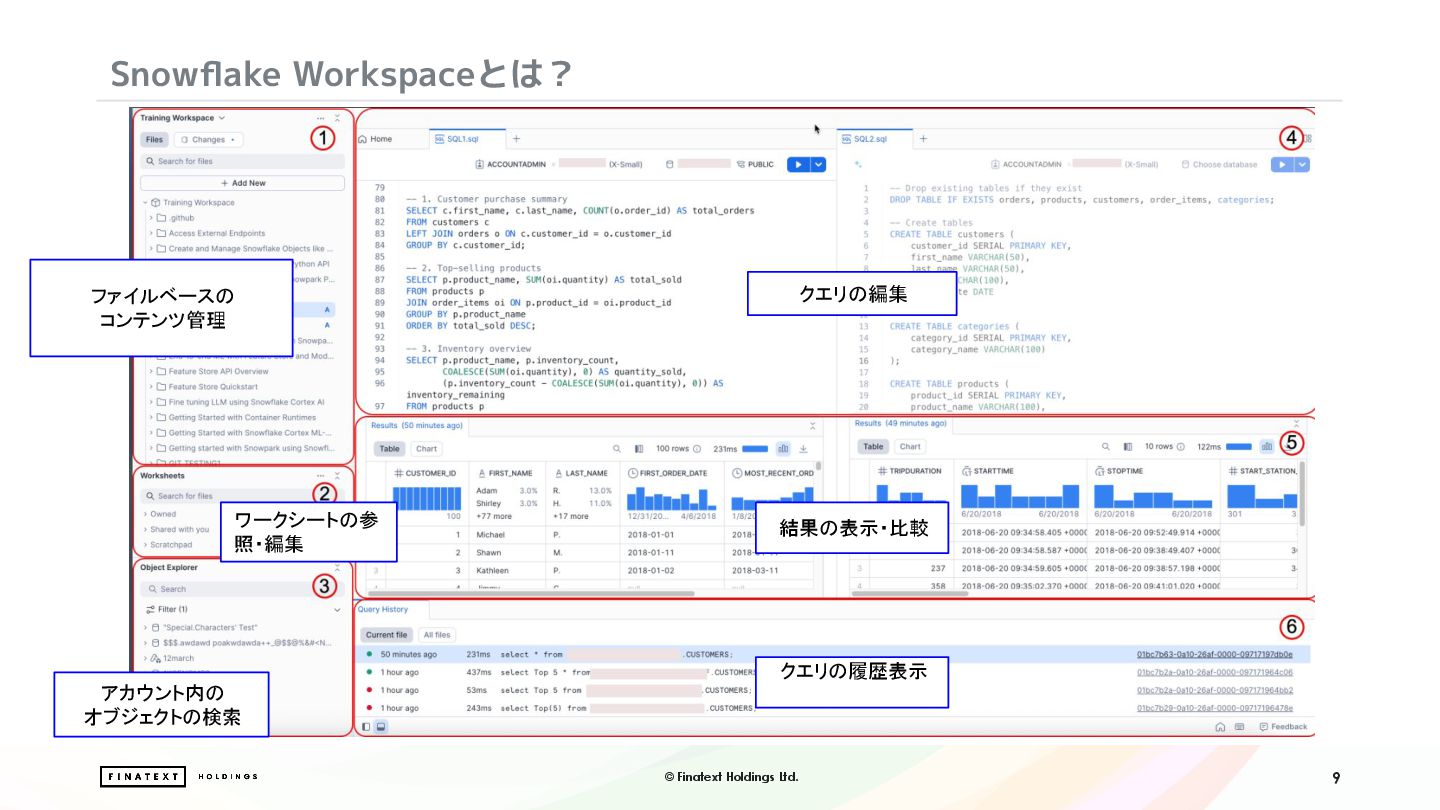Click the hash icon on the CUSTOMER_ID column header
Image resolution: width=1440 pixels, height=810 pixels.
point(398,473)
